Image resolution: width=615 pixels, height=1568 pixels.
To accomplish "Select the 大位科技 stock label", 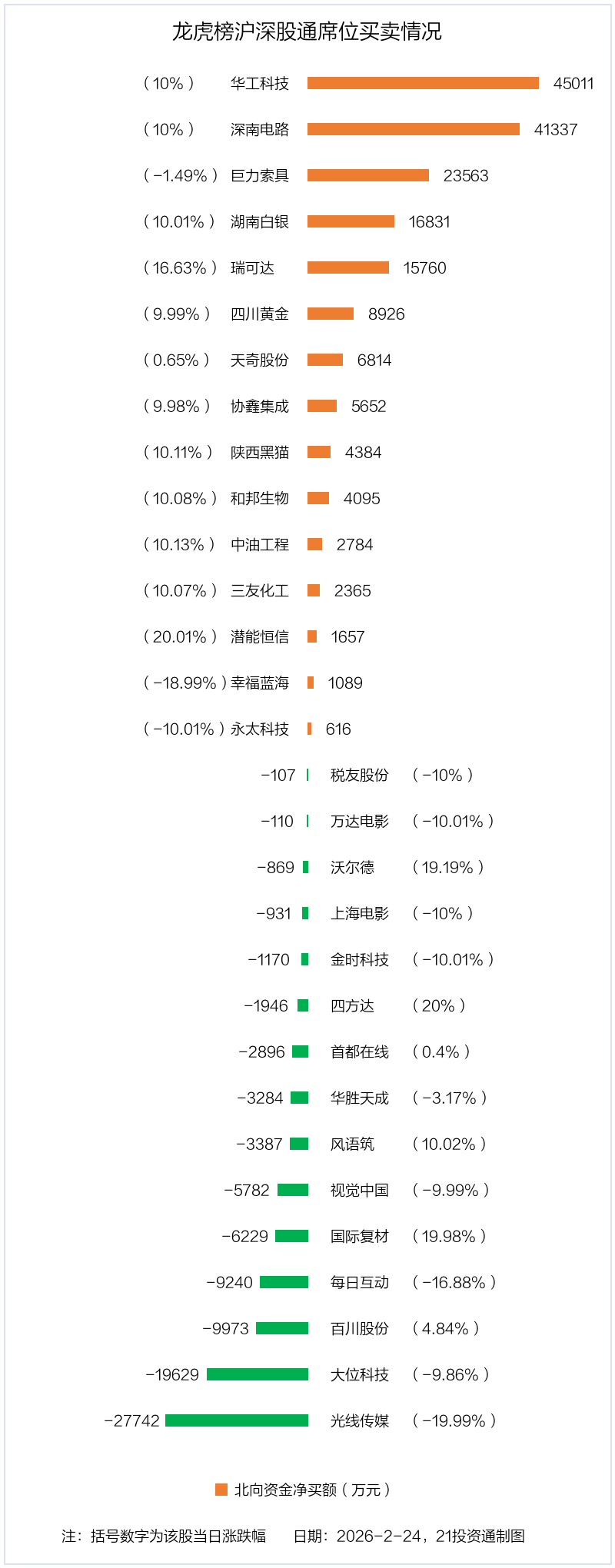I will coord(360,1374).
